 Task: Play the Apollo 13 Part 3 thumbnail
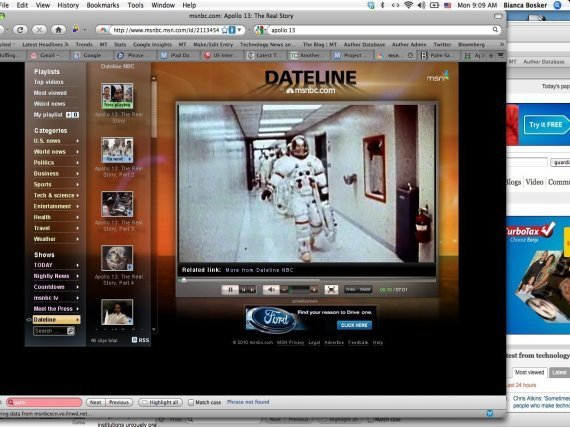[117, 204]
